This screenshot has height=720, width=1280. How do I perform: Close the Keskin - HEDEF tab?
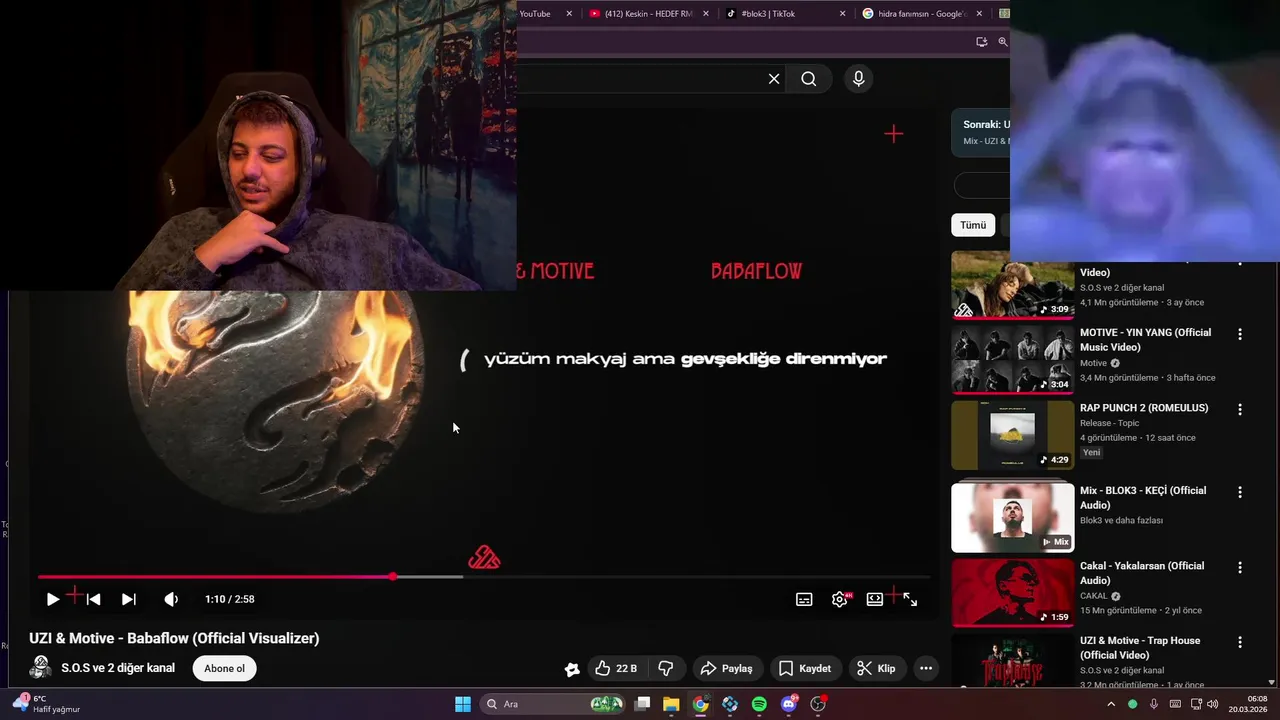706,14
